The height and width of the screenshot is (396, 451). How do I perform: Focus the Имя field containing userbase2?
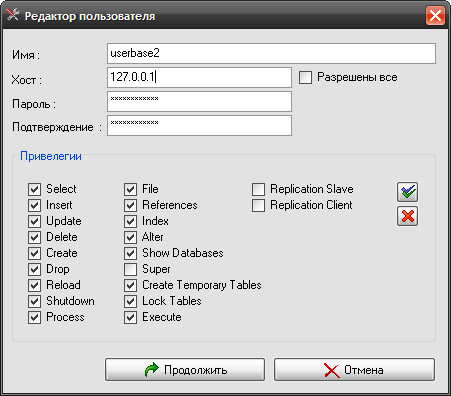coord(271,53)
